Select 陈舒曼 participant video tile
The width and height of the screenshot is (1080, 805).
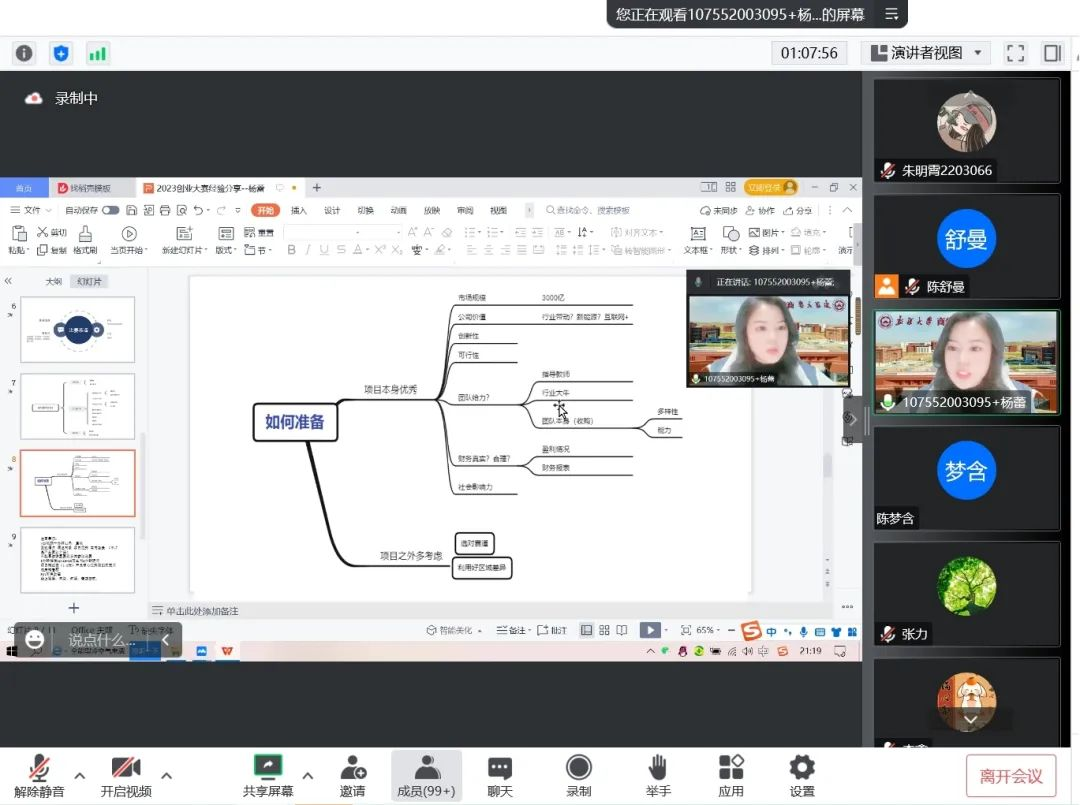966,246
